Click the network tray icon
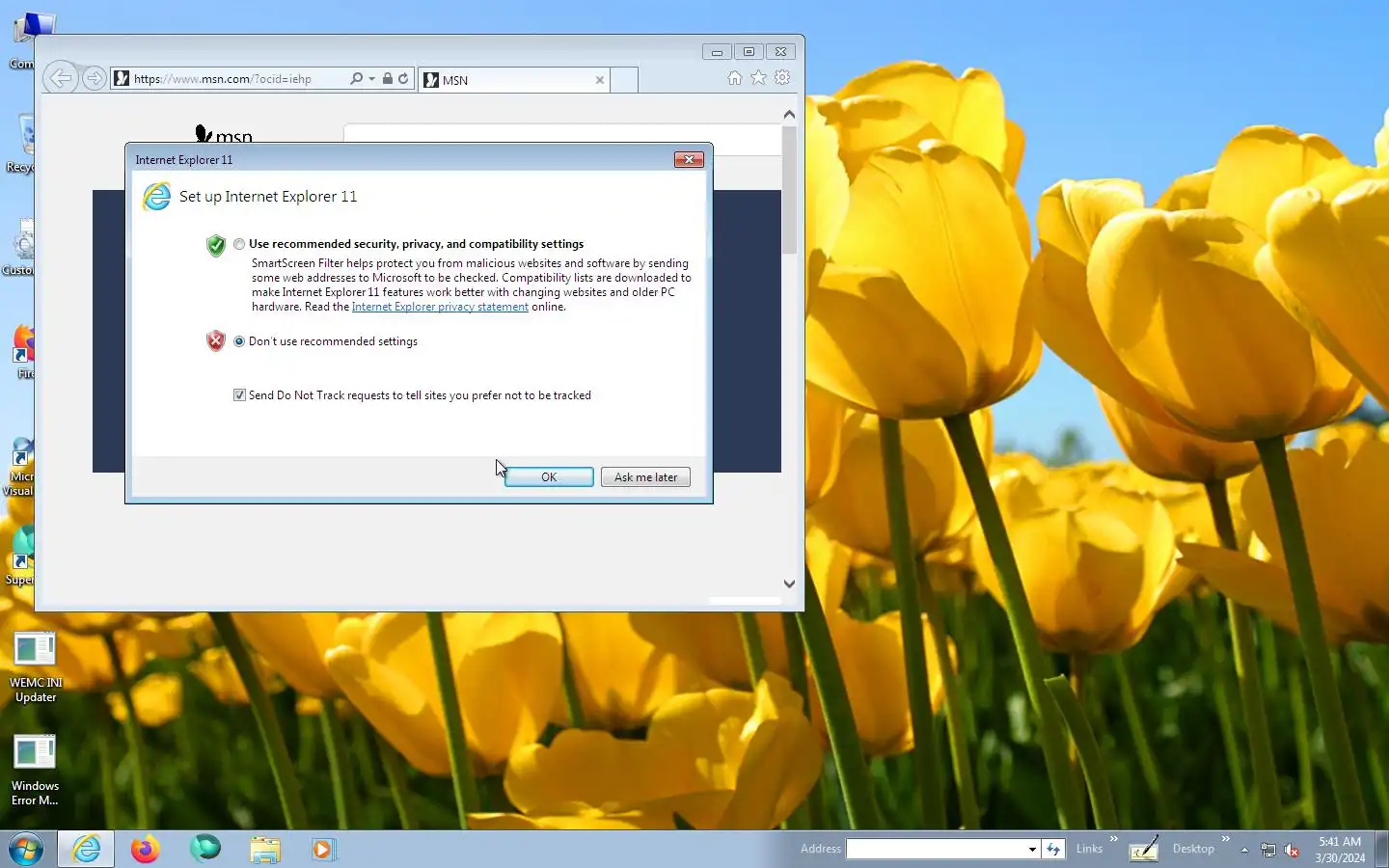Image resolution: width=1389 pixels, height=868 pixels. (x=1268, y=850)
